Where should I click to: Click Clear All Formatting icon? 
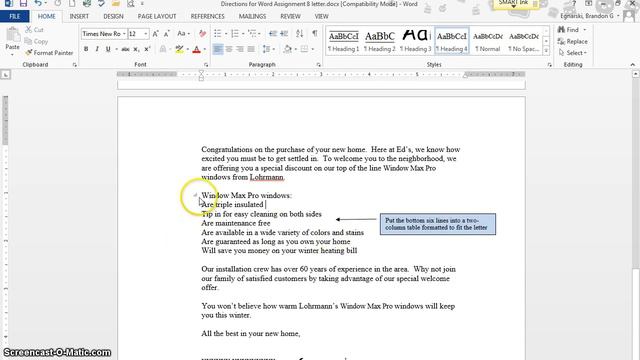[x=202, y=34]
